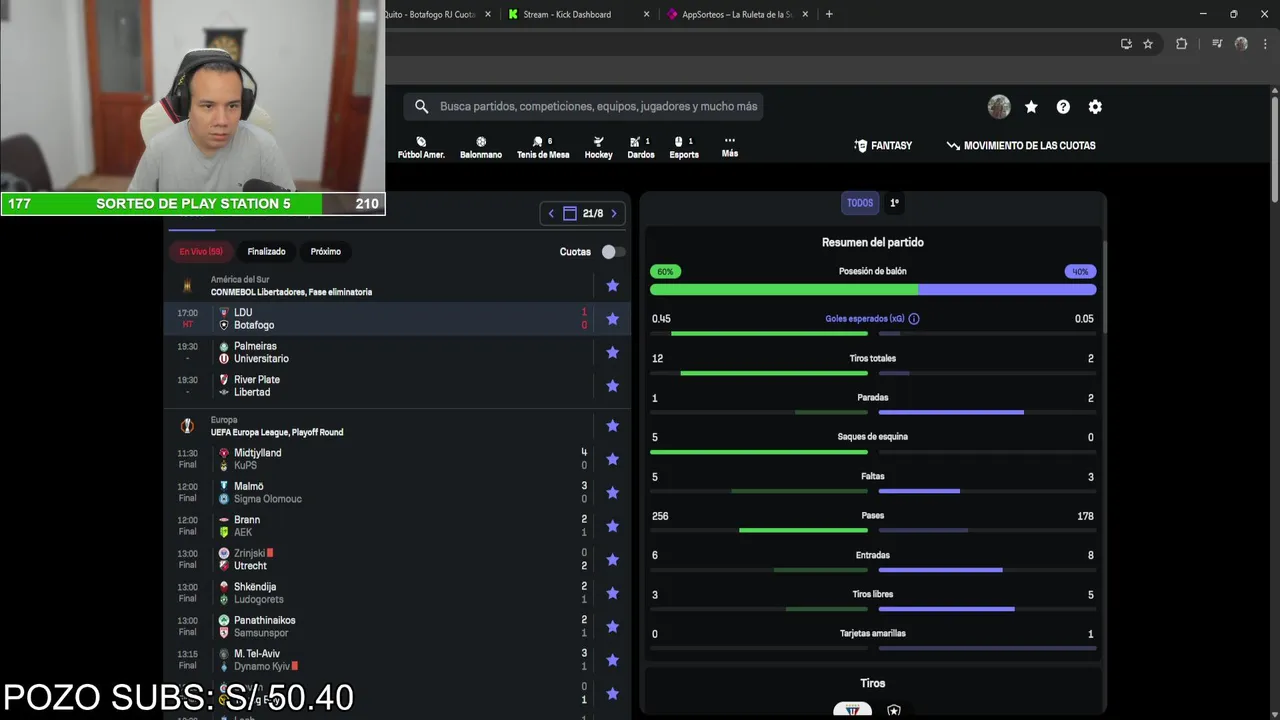Switch to Finalizado tab
Screen dimensions: 1280x720
coord(266,252)
